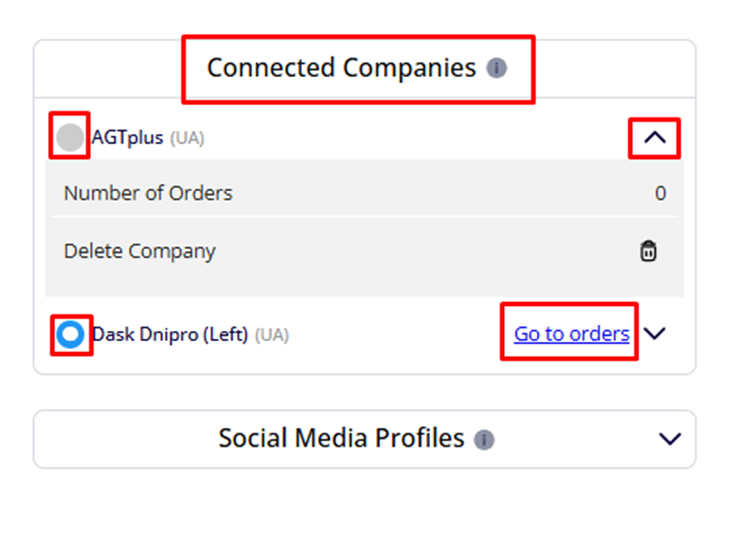
Task: Expand the Social Media Profiles section
Action: [x=670, y=439]
